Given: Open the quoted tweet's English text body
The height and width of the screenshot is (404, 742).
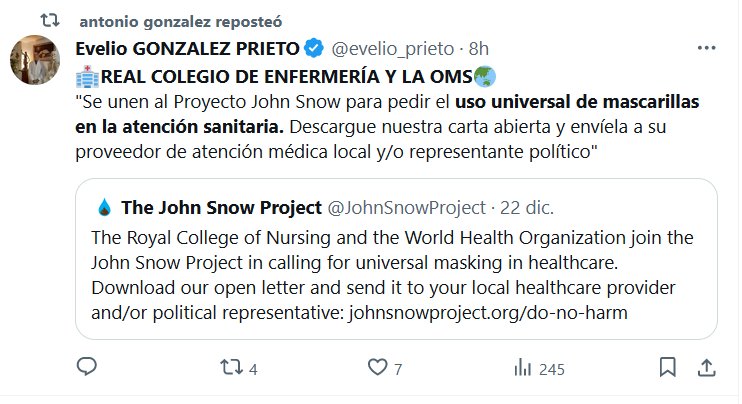Looking at the screenshot, I should pos(392,275).
